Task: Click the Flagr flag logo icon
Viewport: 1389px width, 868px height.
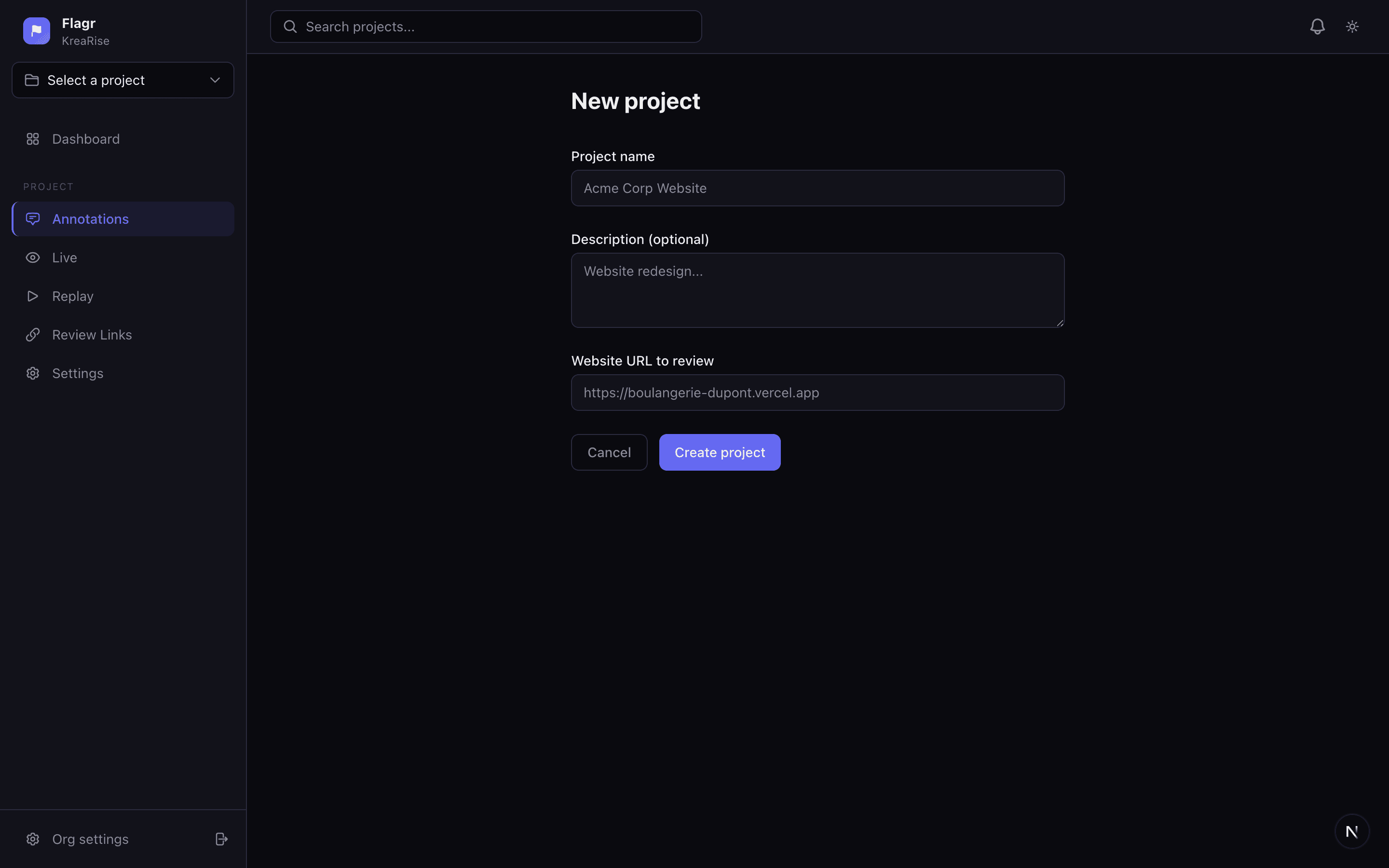Action: (36, 30)
